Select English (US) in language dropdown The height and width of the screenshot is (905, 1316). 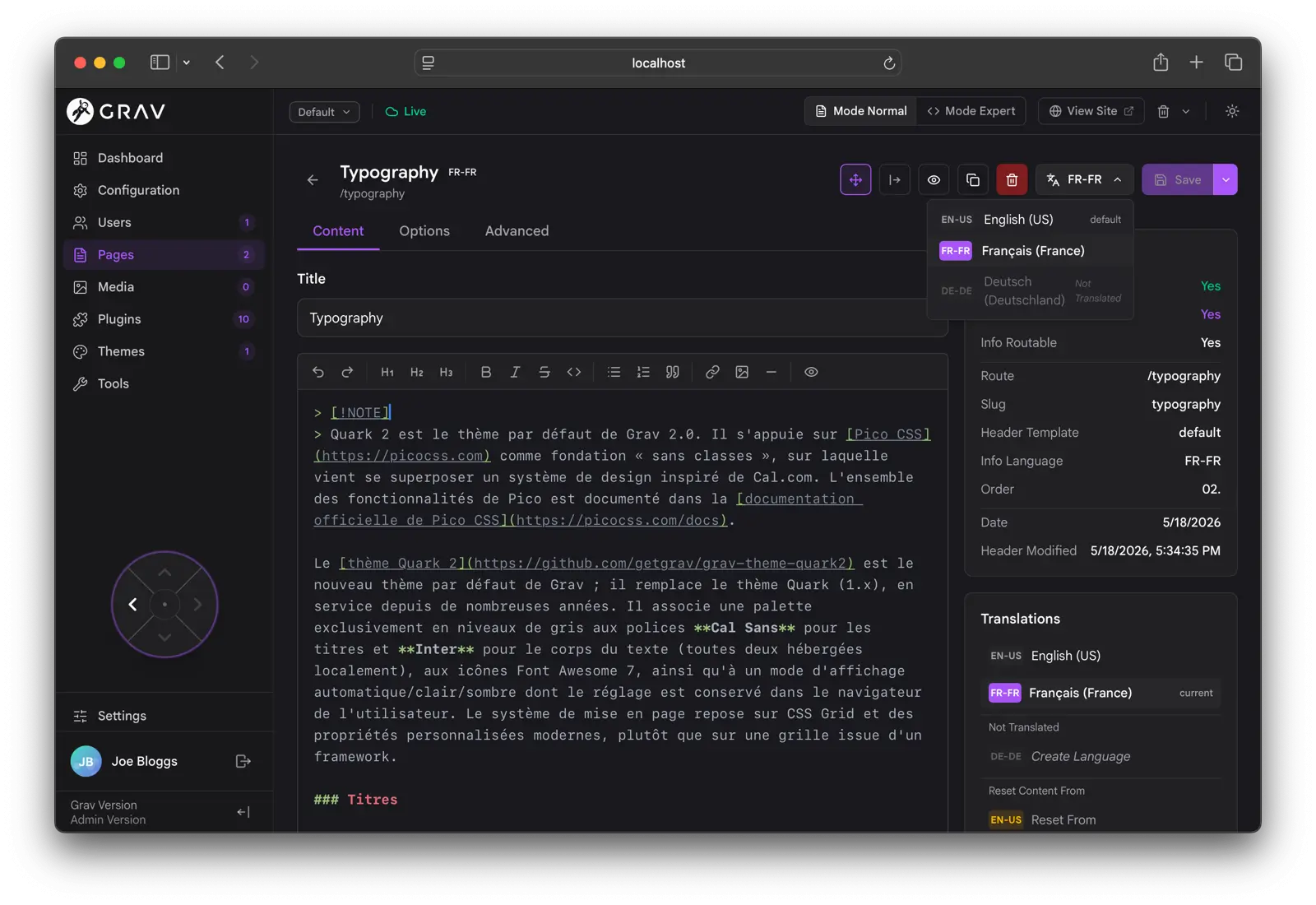pos(1031,220)
